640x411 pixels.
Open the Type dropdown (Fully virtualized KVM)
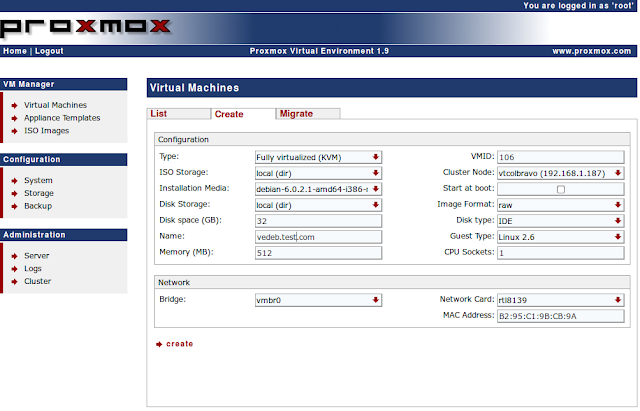[x=318, y=158]
